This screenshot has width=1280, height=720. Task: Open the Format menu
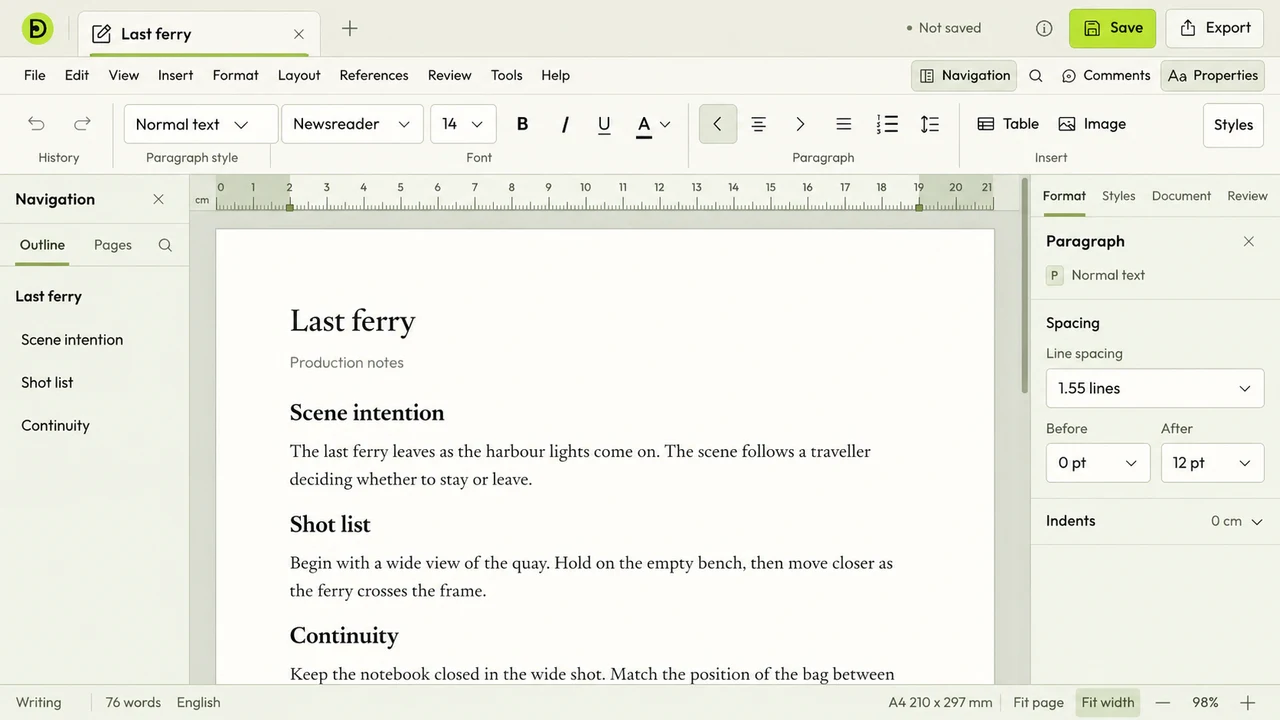(235, 76)
